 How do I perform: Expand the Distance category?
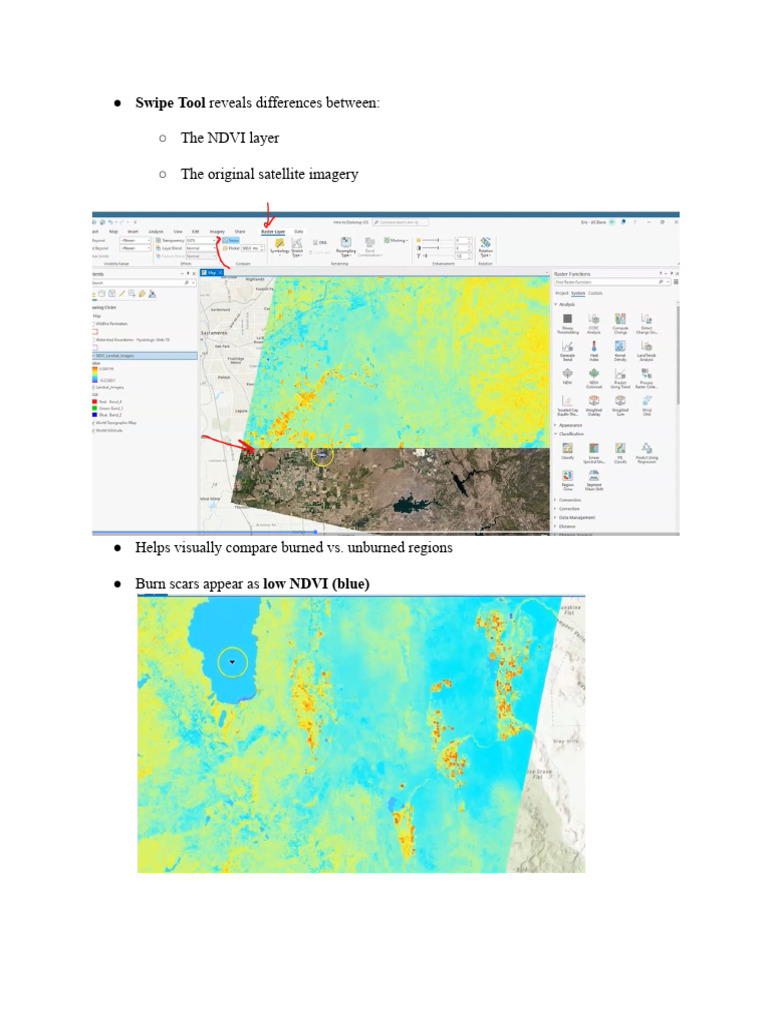coord(556,526)
